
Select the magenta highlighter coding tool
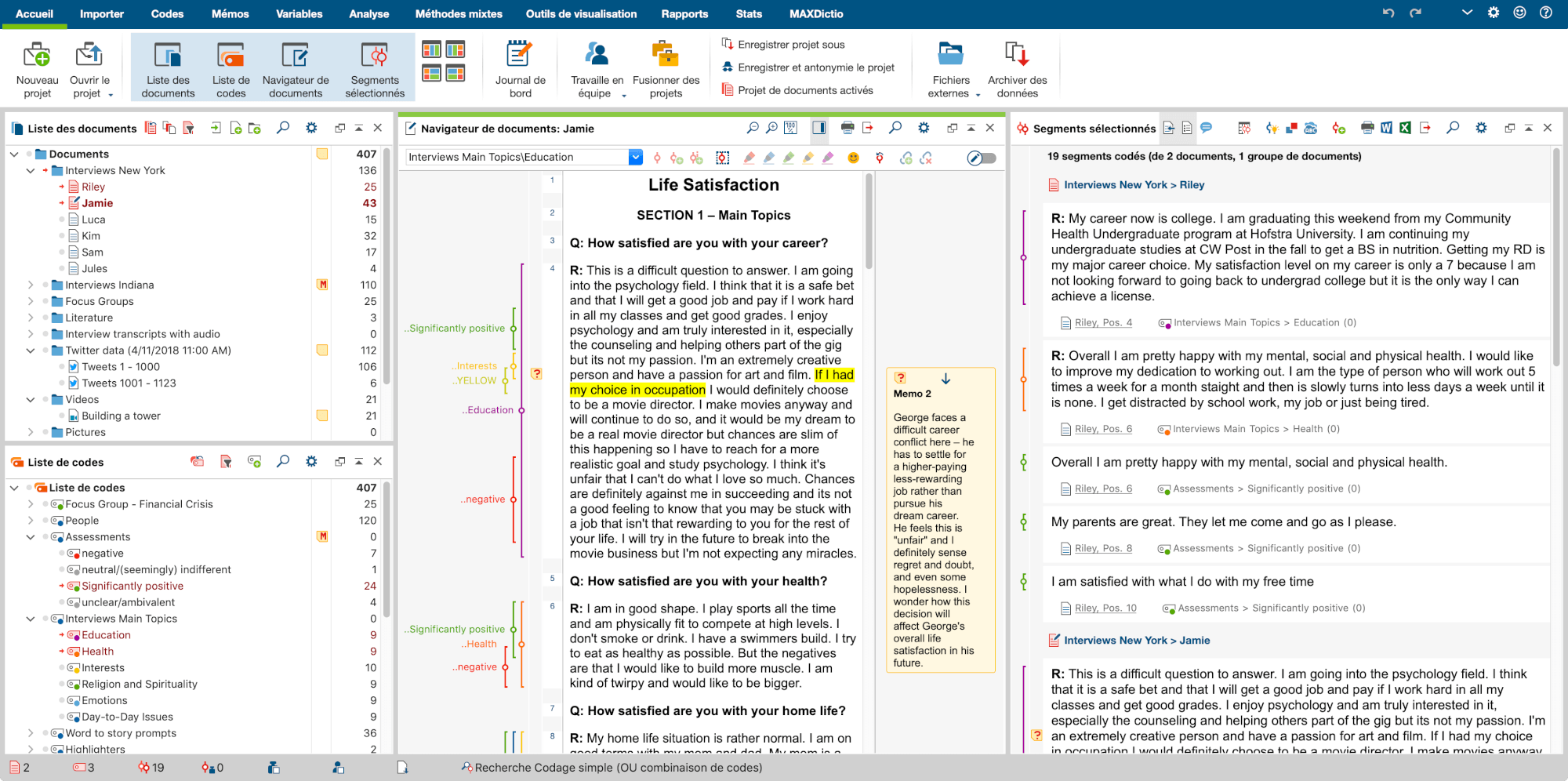[x=828, y=158]
